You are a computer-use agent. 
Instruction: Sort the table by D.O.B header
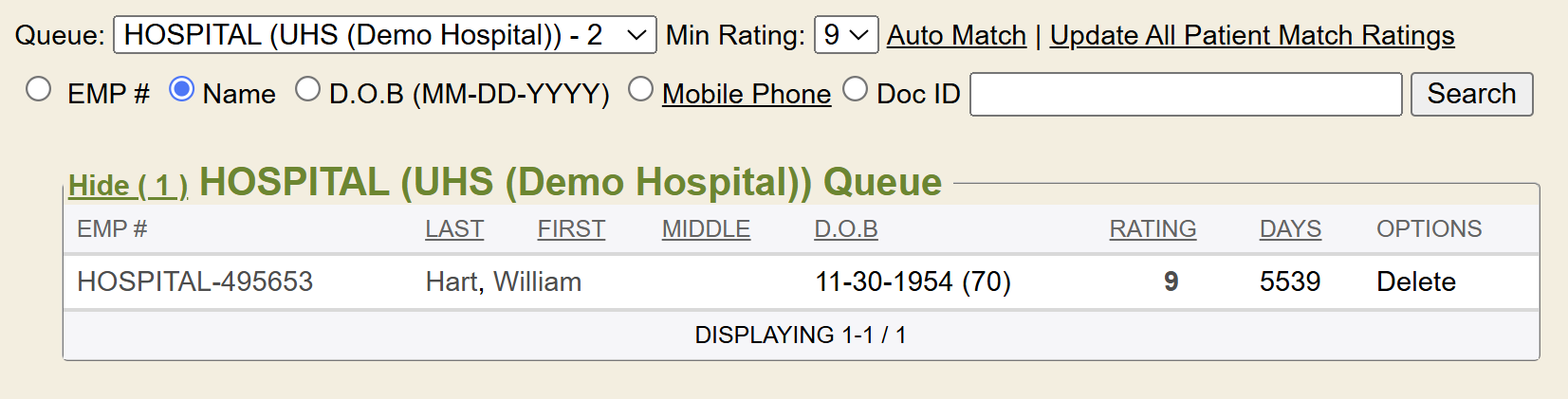(846, 229)
